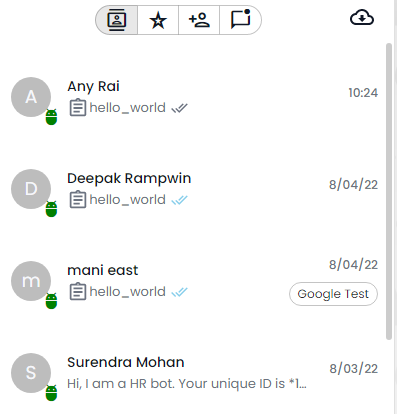Click the add contact icon
This screenshot has height=414, width=397.
coord(199,20)
